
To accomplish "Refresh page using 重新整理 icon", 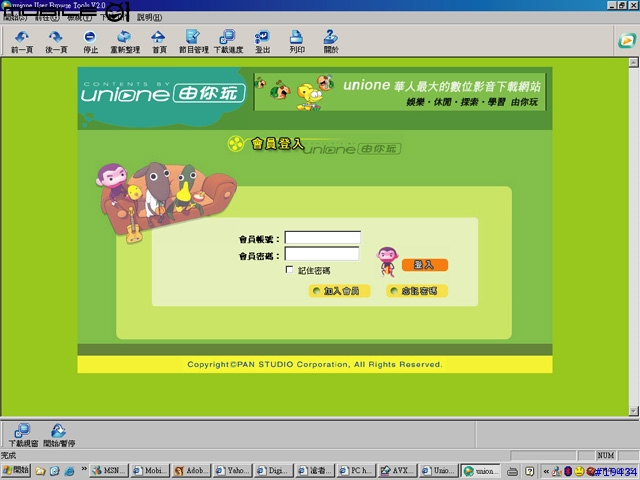I will (x=125, y=42).
